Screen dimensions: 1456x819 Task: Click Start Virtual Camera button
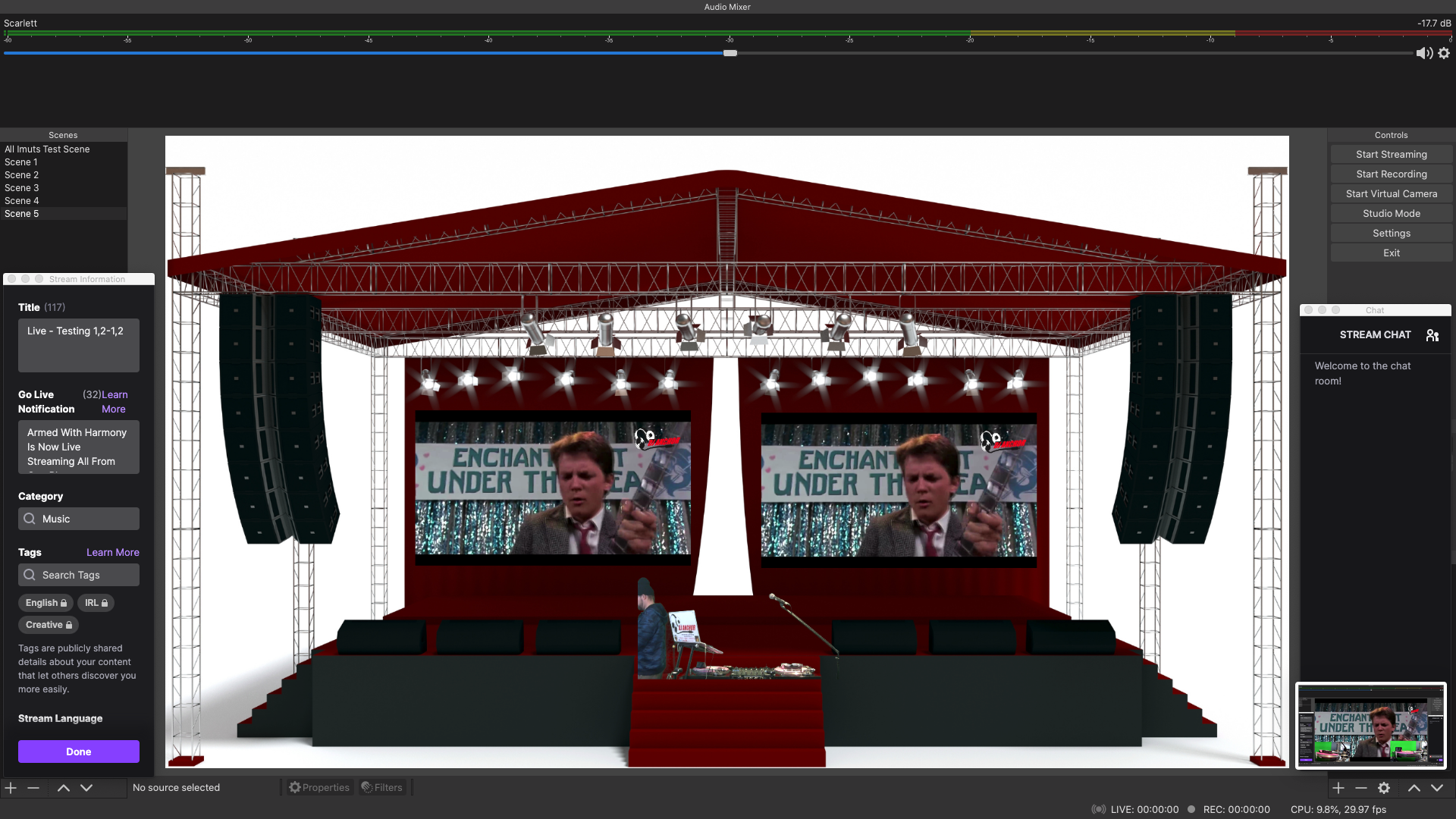pos(1392,193)
